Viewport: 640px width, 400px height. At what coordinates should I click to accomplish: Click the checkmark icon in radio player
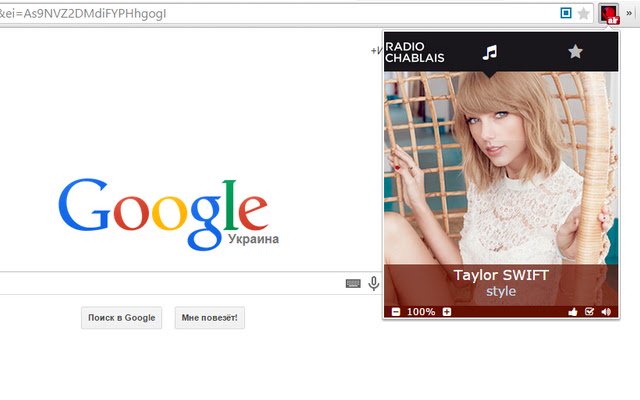[589, 312]
